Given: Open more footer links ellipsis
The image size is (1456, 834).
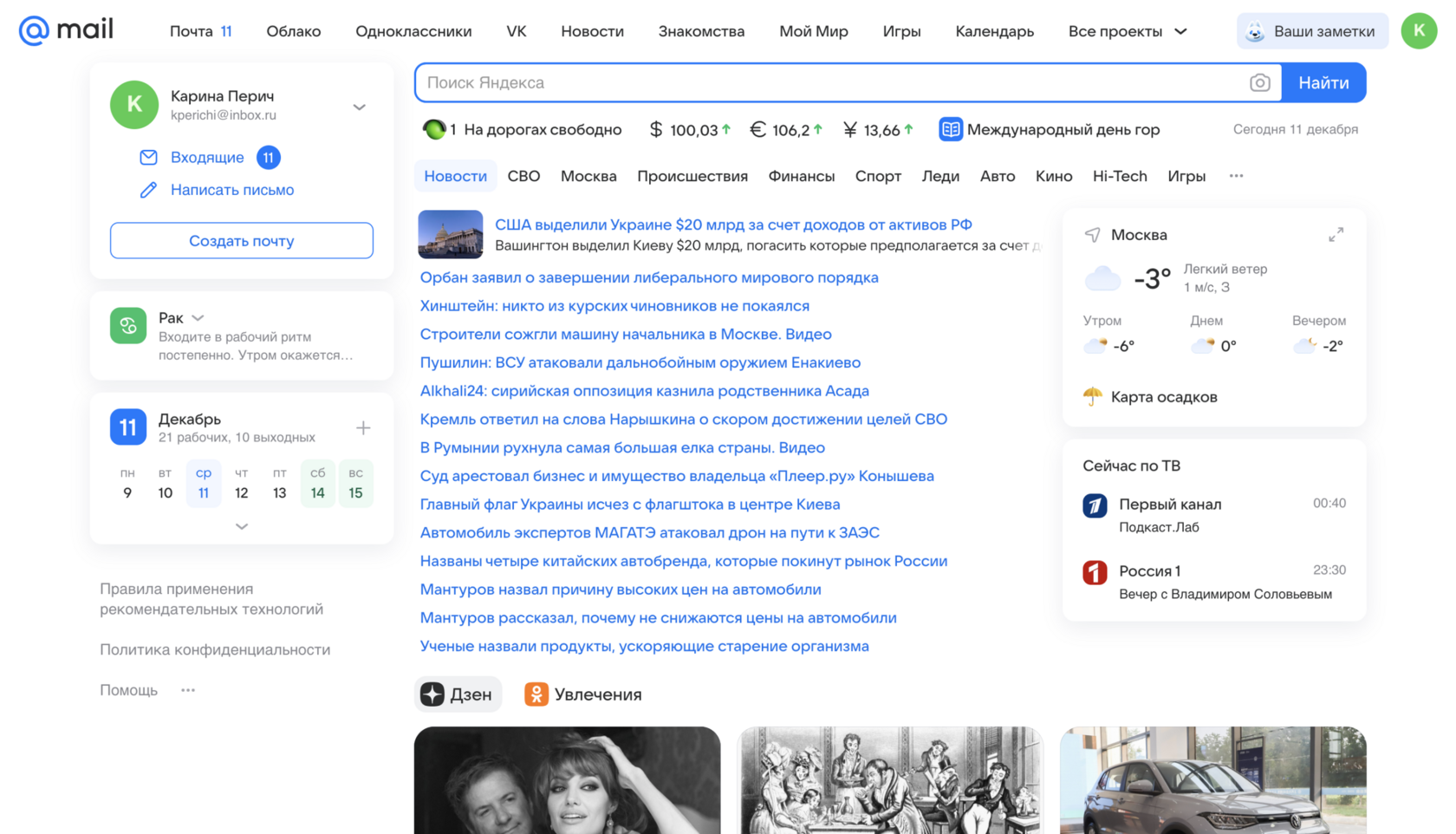Looking at the screenshot, I should (x=188, y=690).
